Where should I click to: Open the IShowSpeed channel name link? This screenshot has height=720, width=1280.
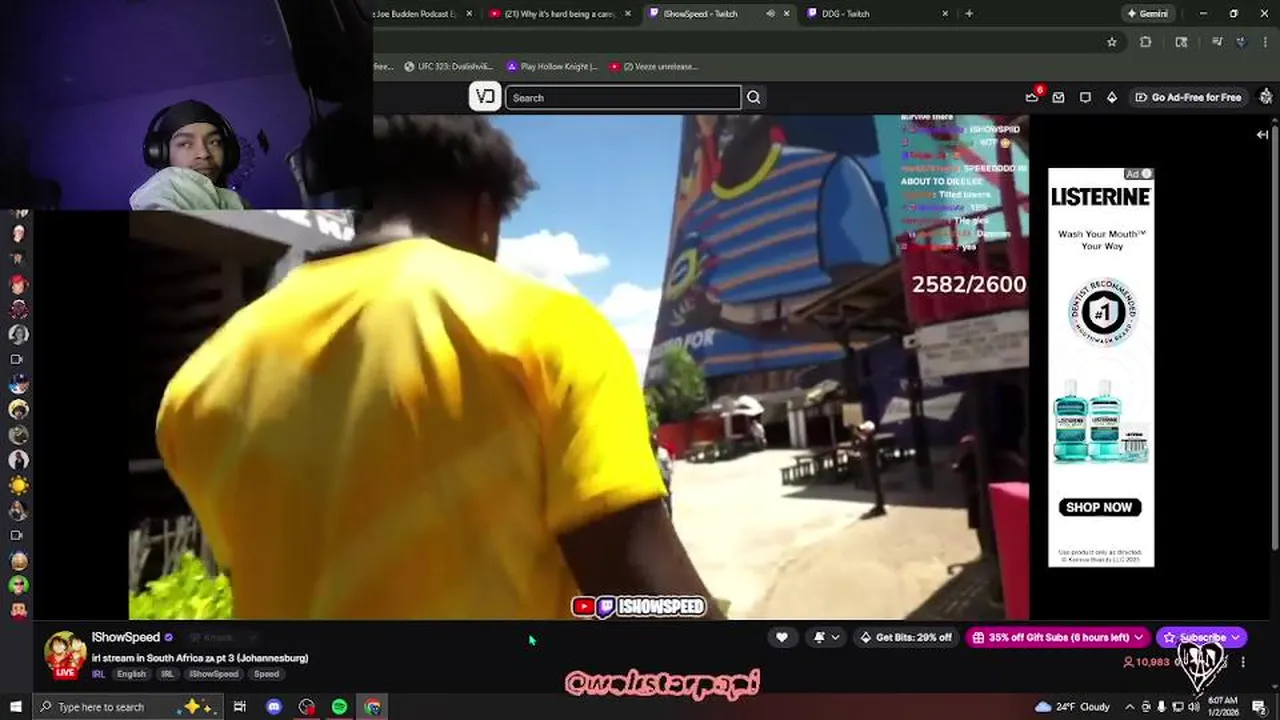pyautogui.click(x=126, y=637)
